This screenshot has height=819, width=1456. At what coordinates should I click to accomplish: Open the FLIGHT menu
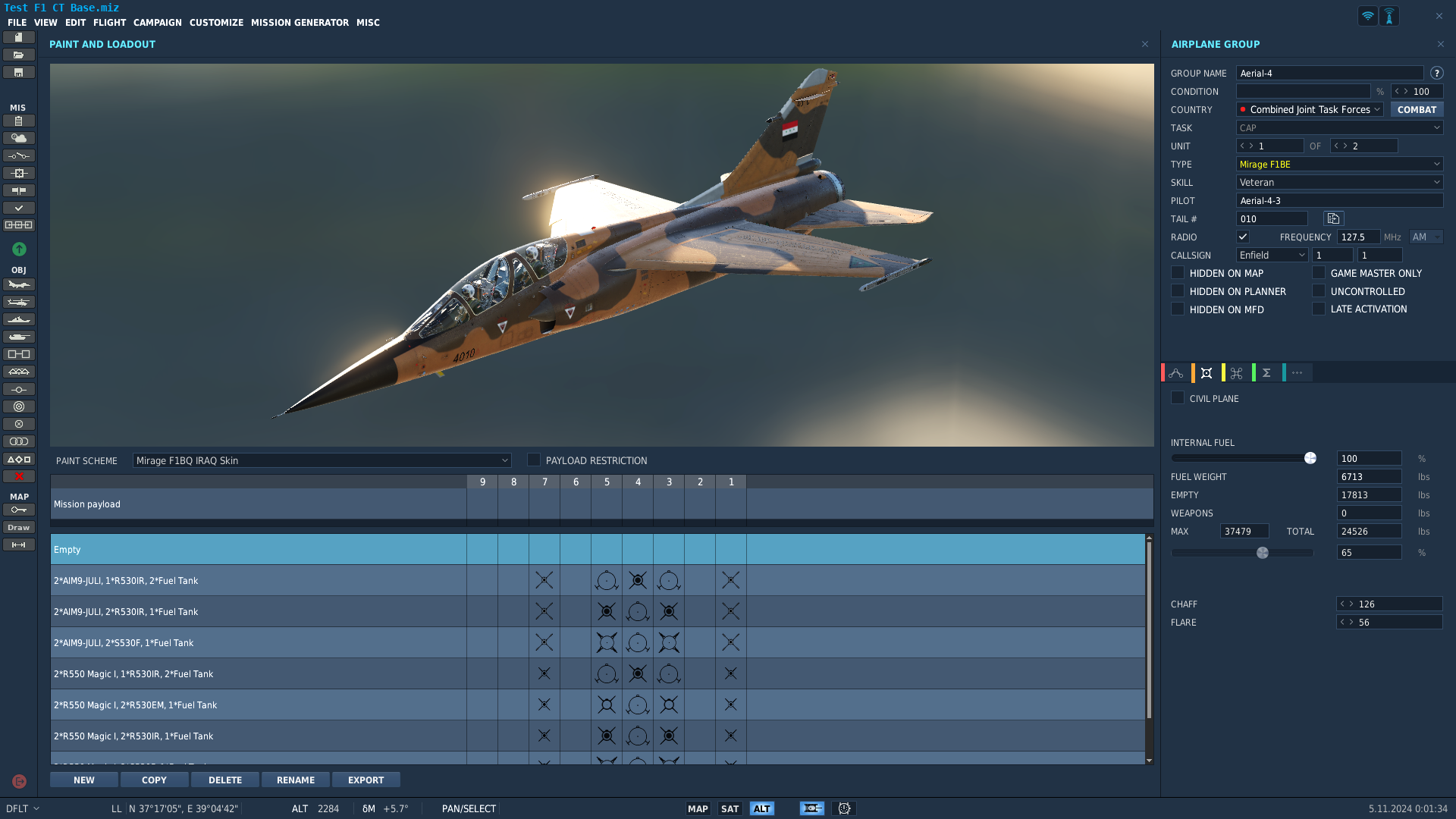click(109, 22)
